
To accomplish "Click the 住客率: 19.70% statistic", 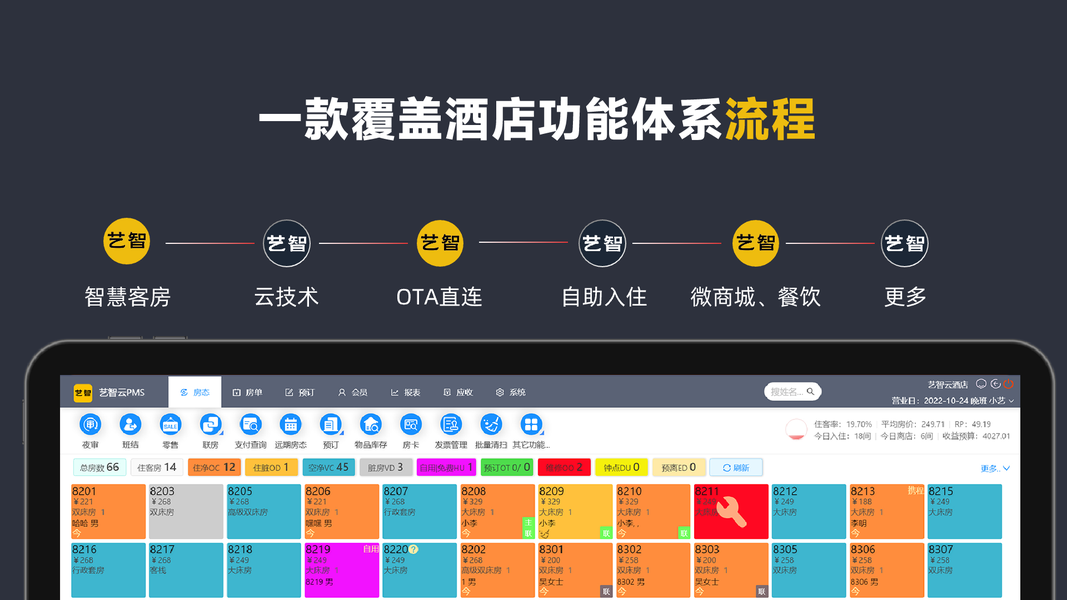I will click(842, 424).
